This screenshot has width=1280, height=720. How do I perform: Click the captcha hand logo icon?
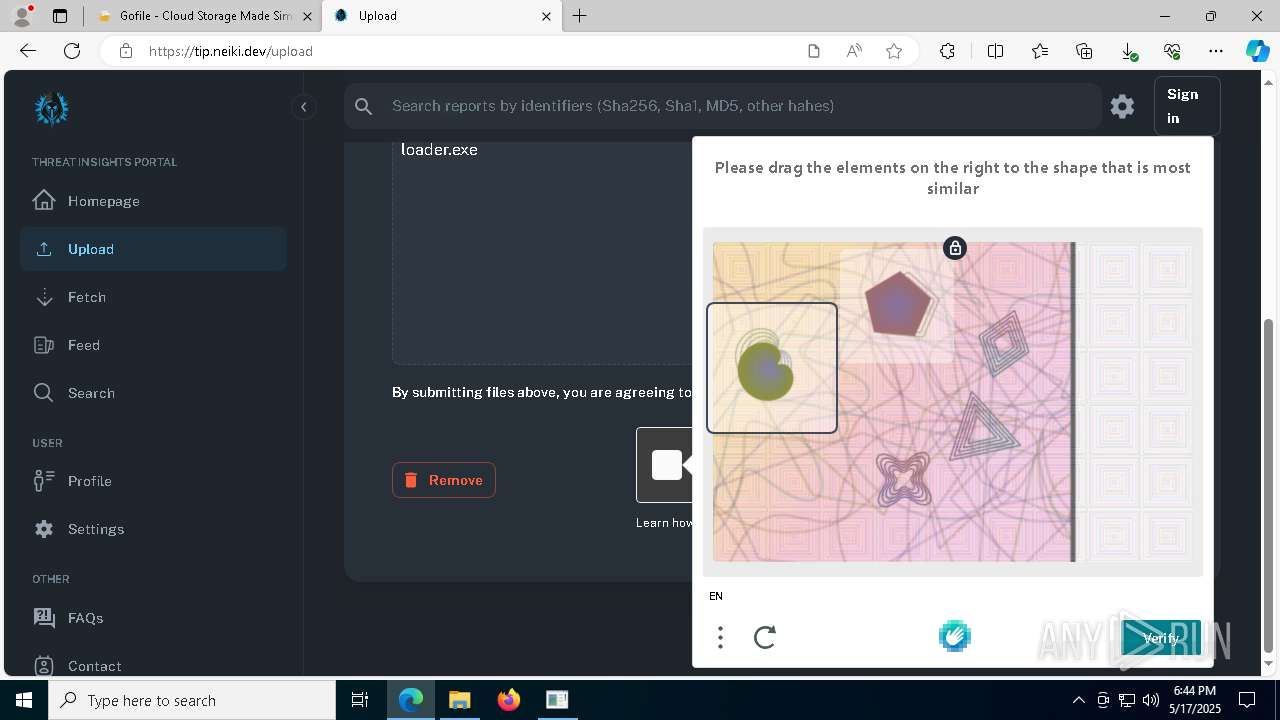pyautogui.click(x=955, y=636)
